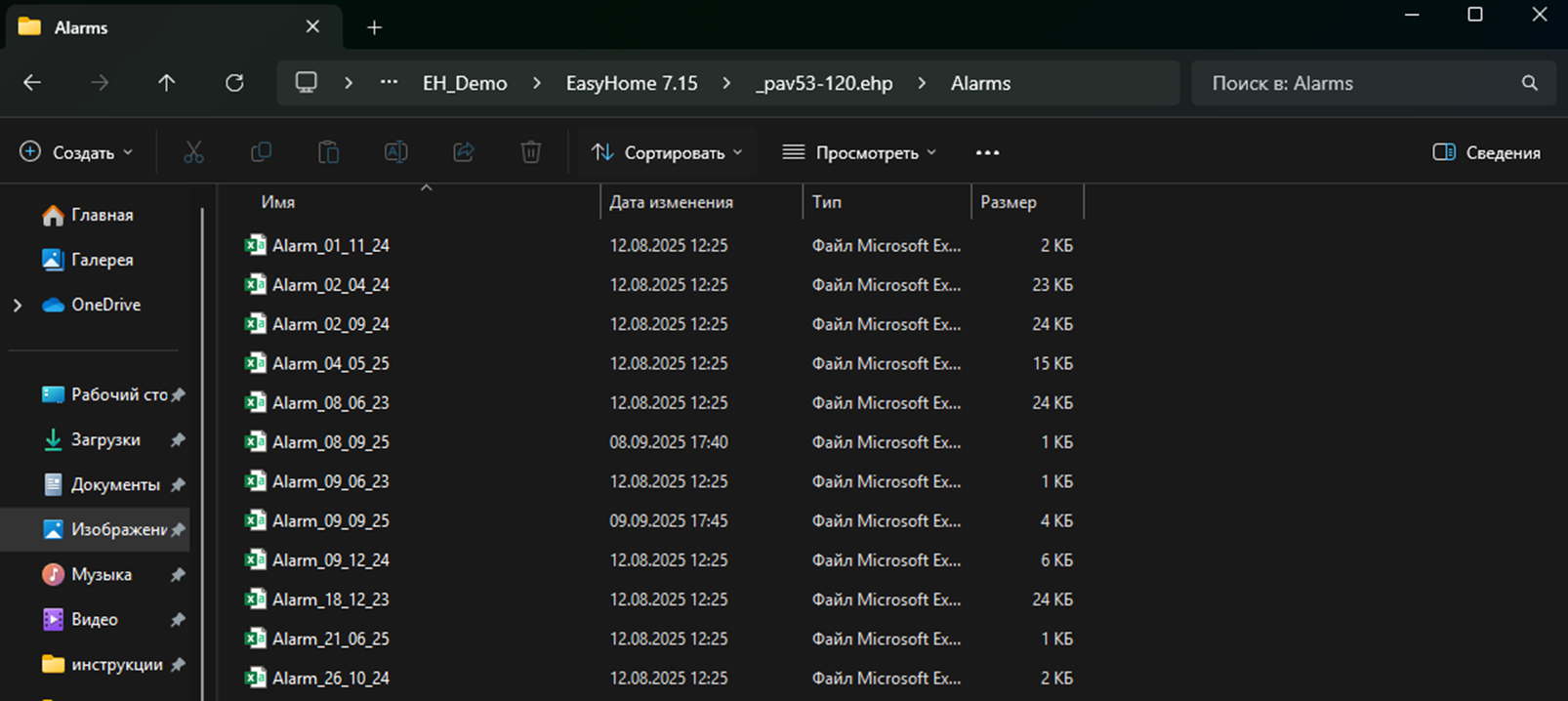1568x701 pixels.
Task: Click the Paste clipboard icon
Action: [328, 152]
